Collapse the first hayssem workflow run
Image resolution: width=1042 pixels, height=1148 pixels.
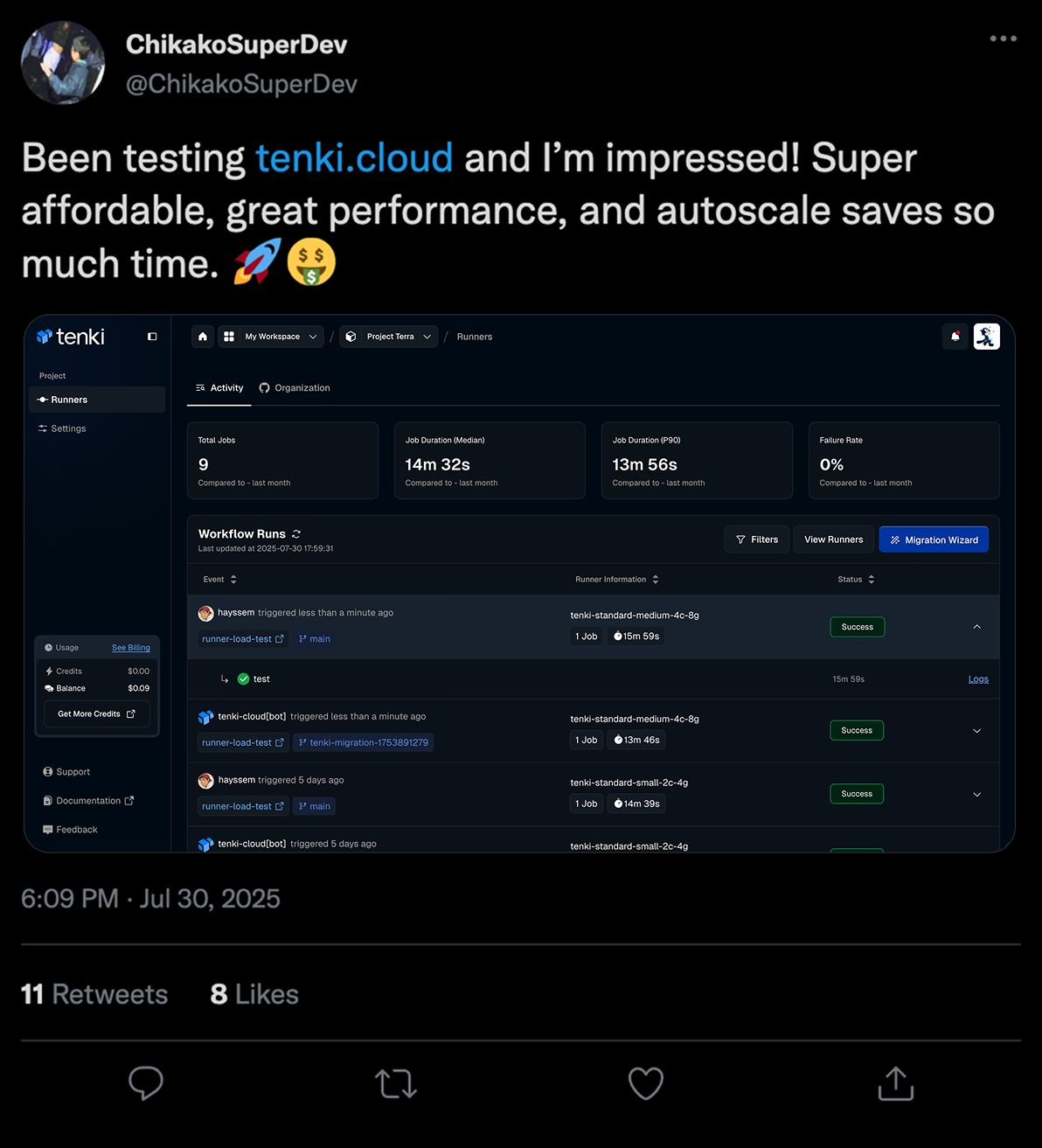(x=976, y=627)
